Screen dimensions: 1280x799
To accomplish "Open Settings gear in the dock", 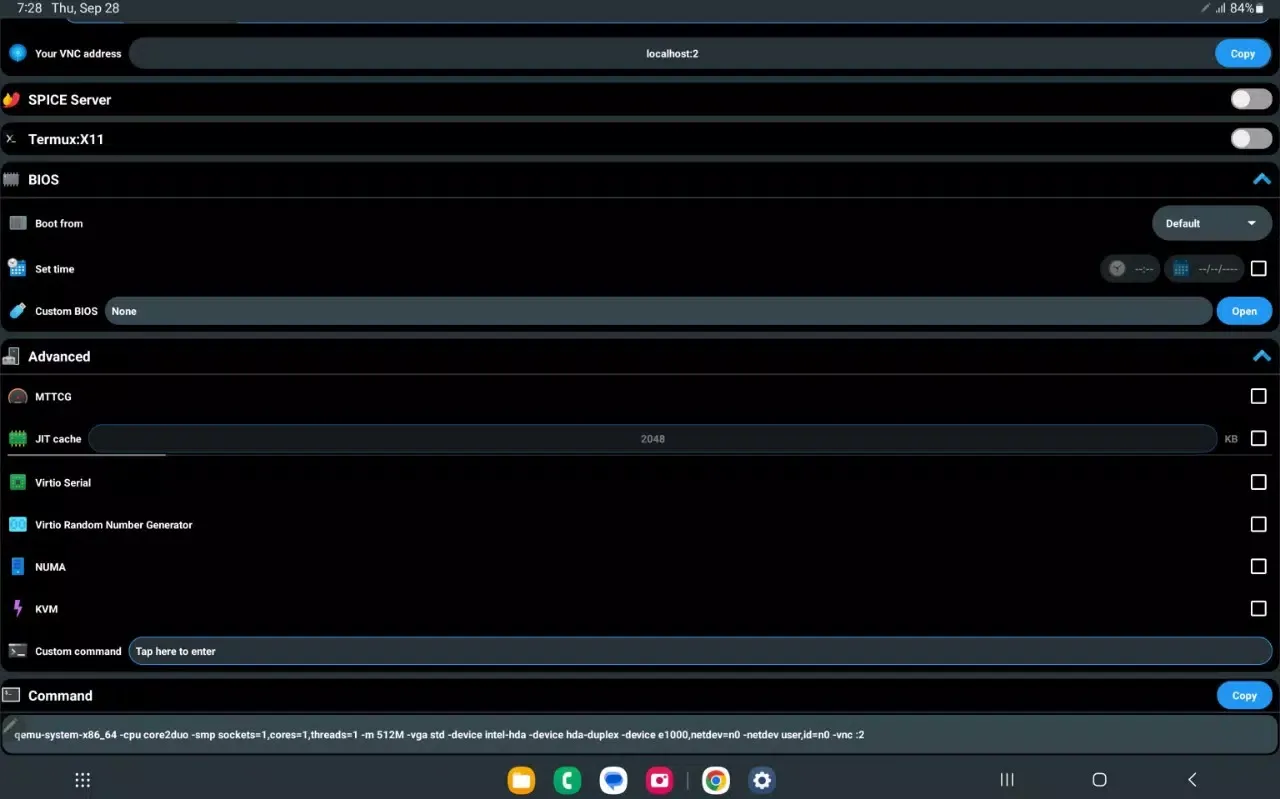I will tap(762, 780).
